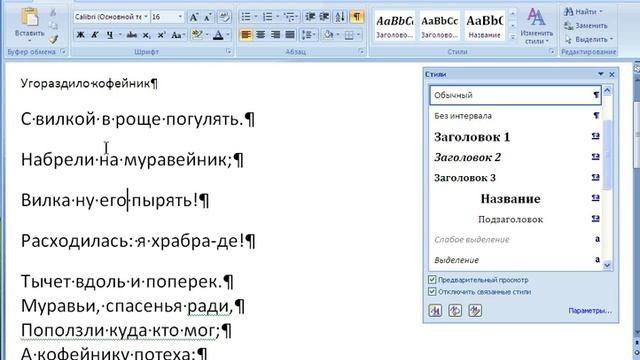
Task: Open the Найти (Find) dropdown
Action: pyautogui.click(x=584, y=12)
